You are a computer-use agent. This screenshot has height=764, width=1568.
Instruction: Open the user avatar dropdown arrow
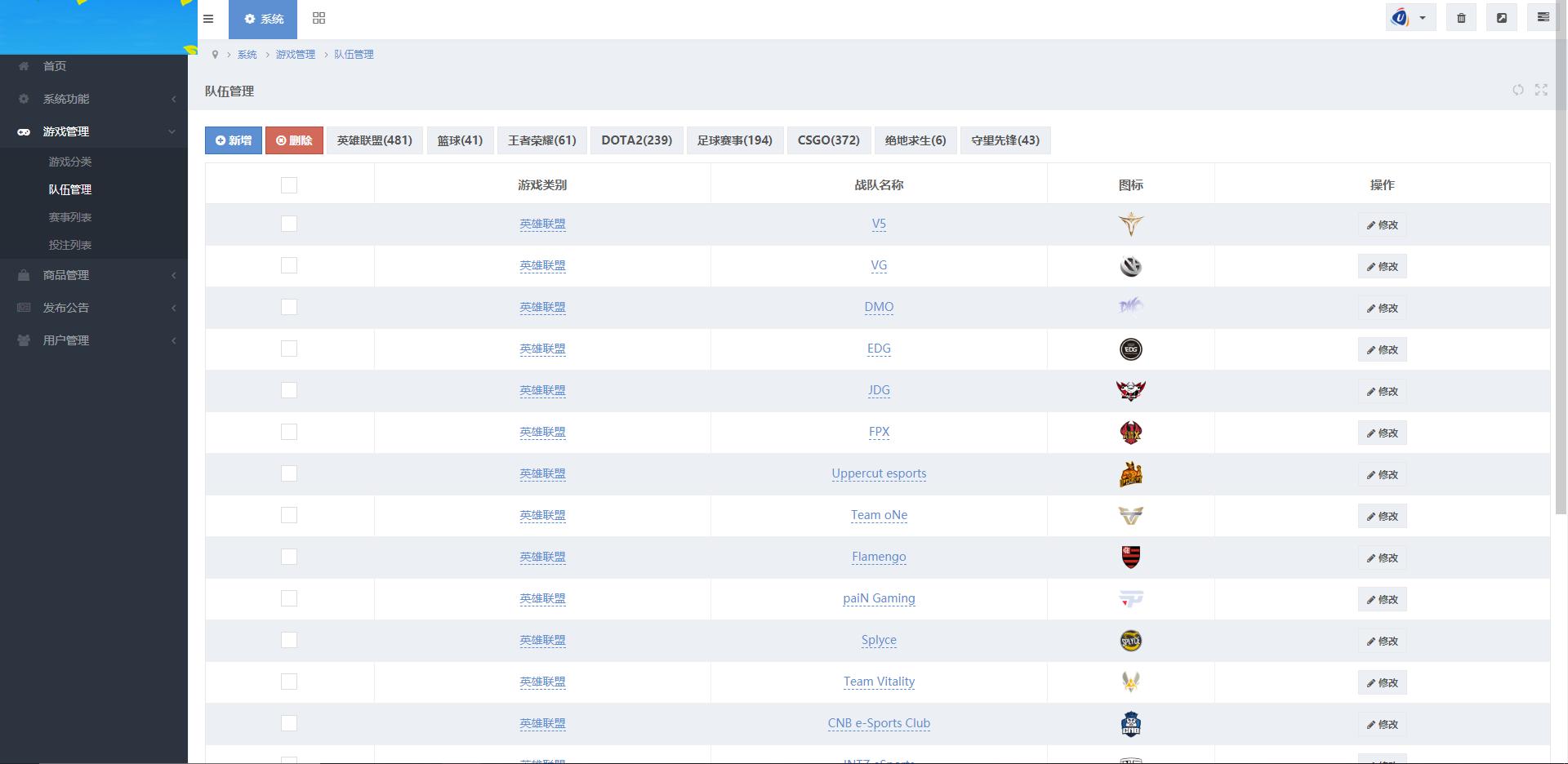click(x=1422, y=18)
